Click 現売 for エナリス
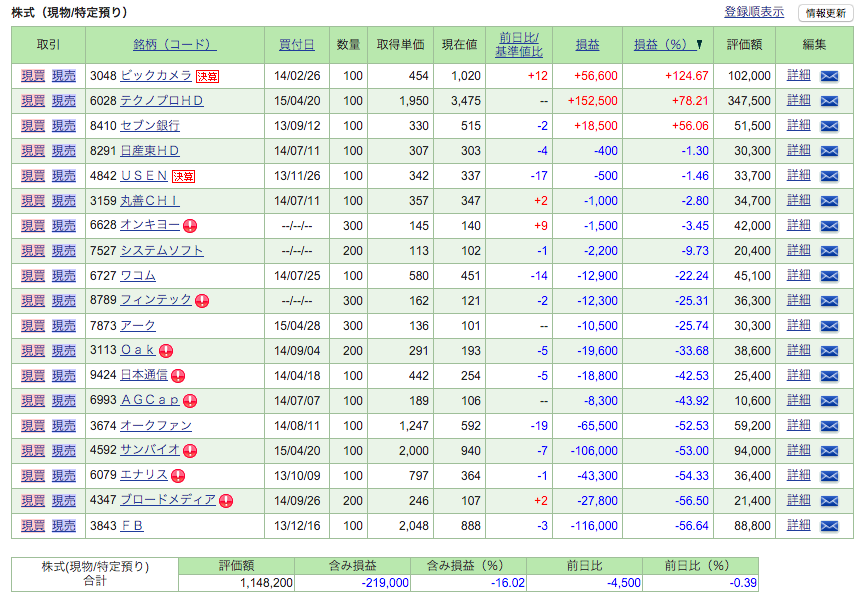This screenshot has width=862, height=600. [64, 476]
